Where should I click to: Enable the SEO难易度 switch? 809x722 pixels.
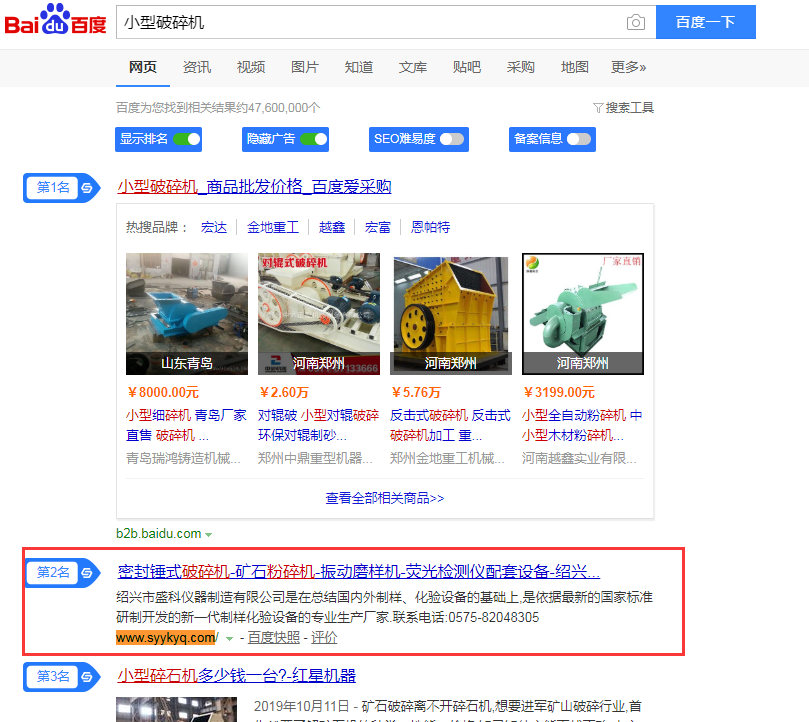452,139
